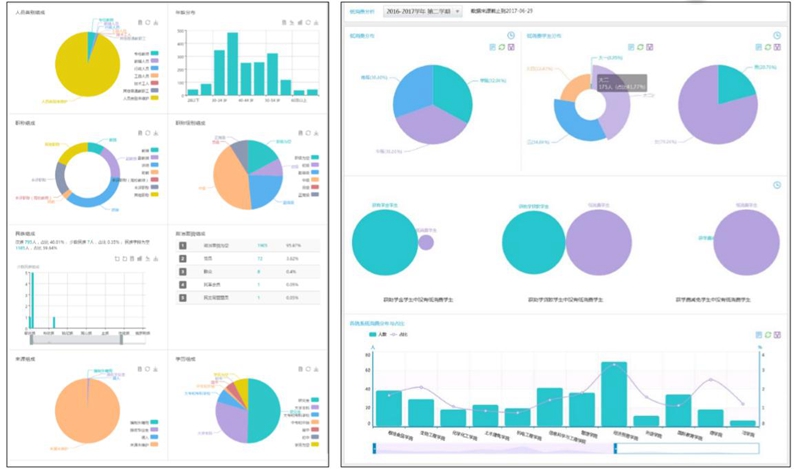
Task: Switch to the 低消费分析 tab
Action: click(x=361, y=11)
